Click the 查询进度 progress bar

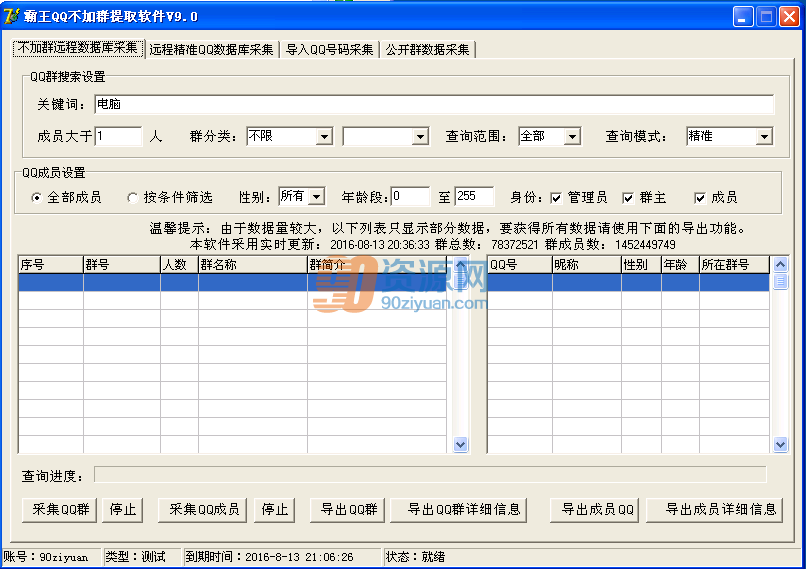point(430,475)
